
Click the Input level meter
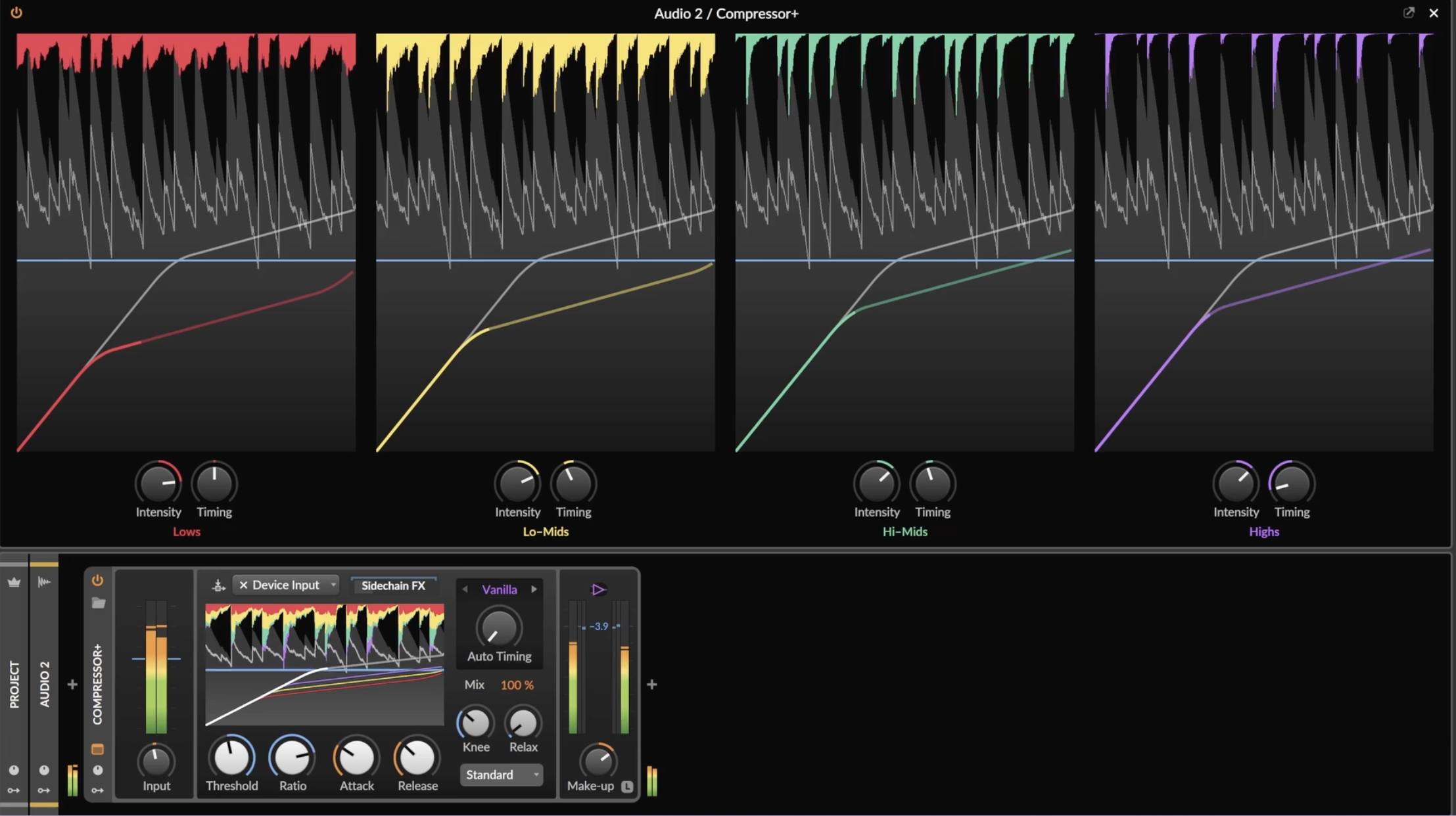[x=156, y=666]
